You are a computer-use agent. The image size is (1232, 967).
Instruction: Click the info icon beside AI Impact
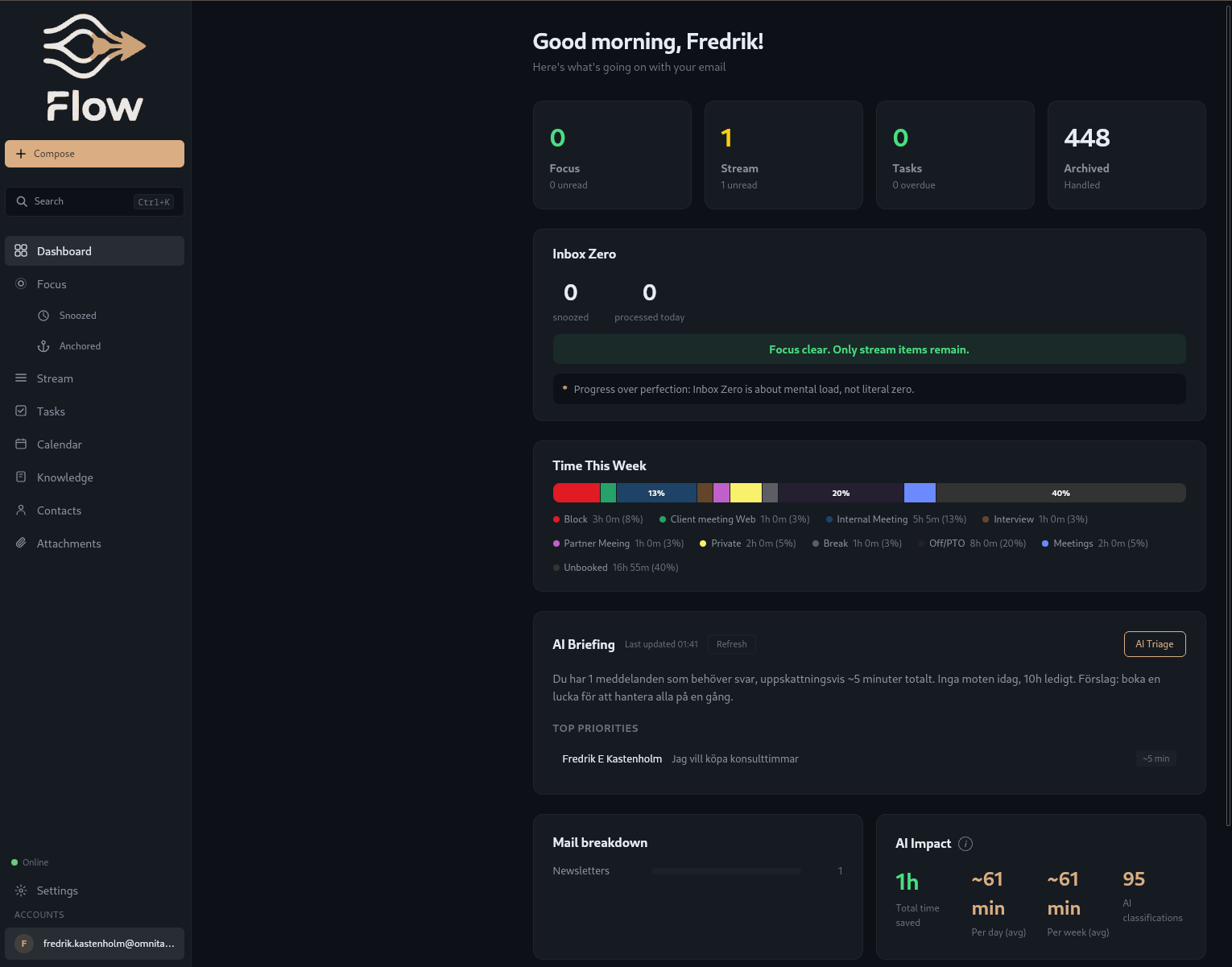965,843
